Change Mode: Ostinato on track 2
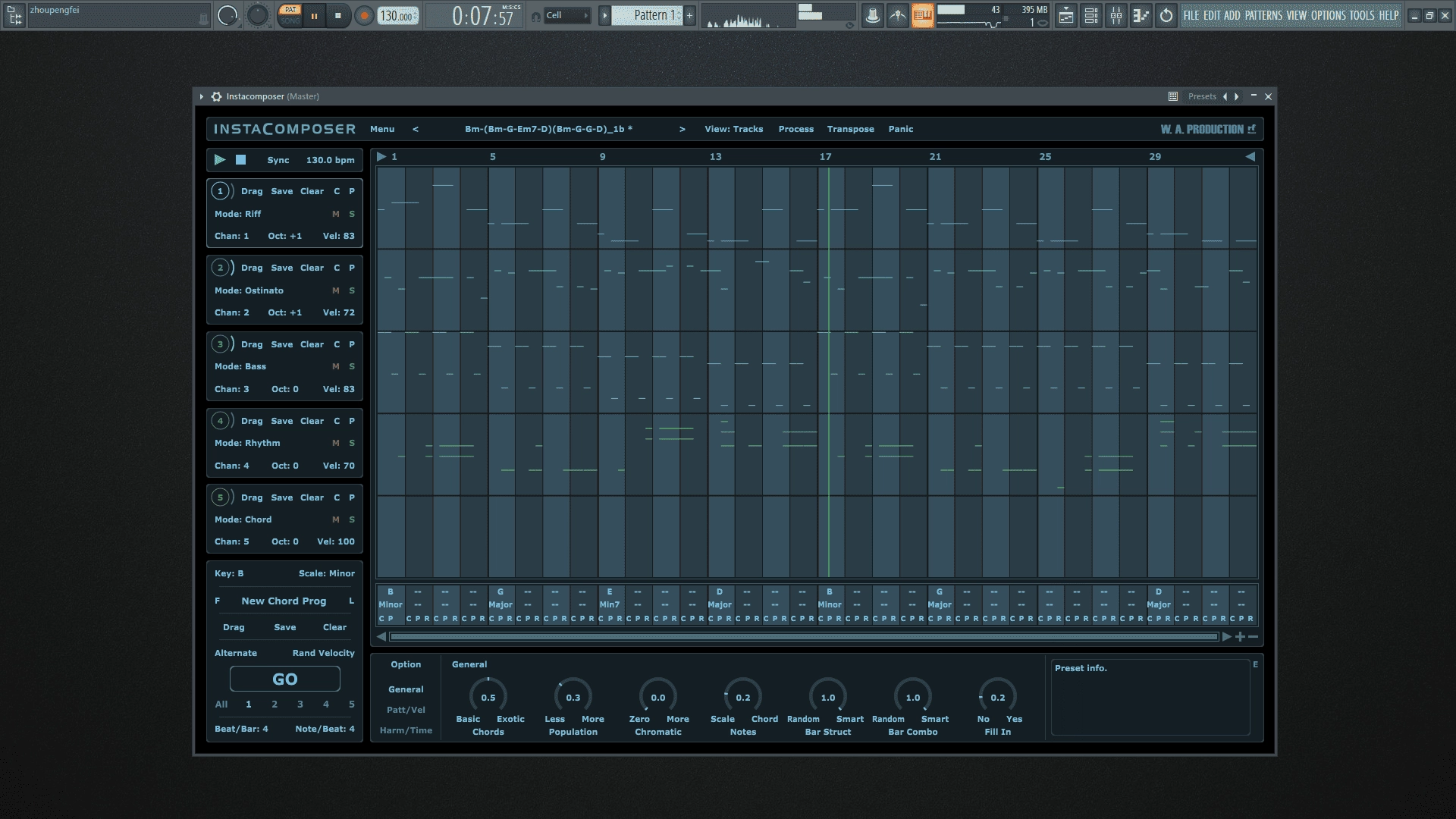 coord(249,290)
